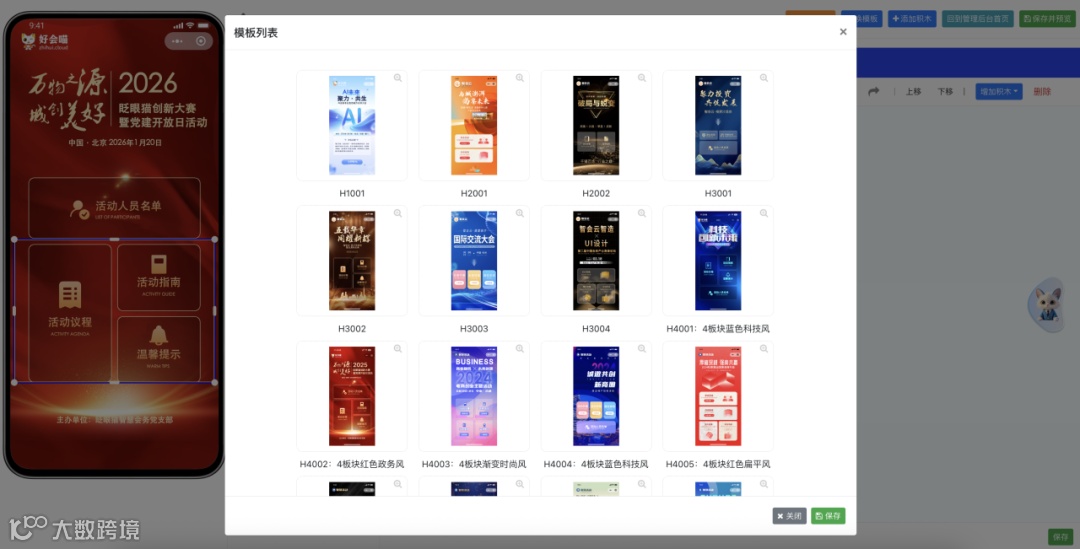Image resolution: width=1080 pixels, height=549 pixels.
Task: Click the label H4003：4板块渐变时尚风
Action: 474,464
